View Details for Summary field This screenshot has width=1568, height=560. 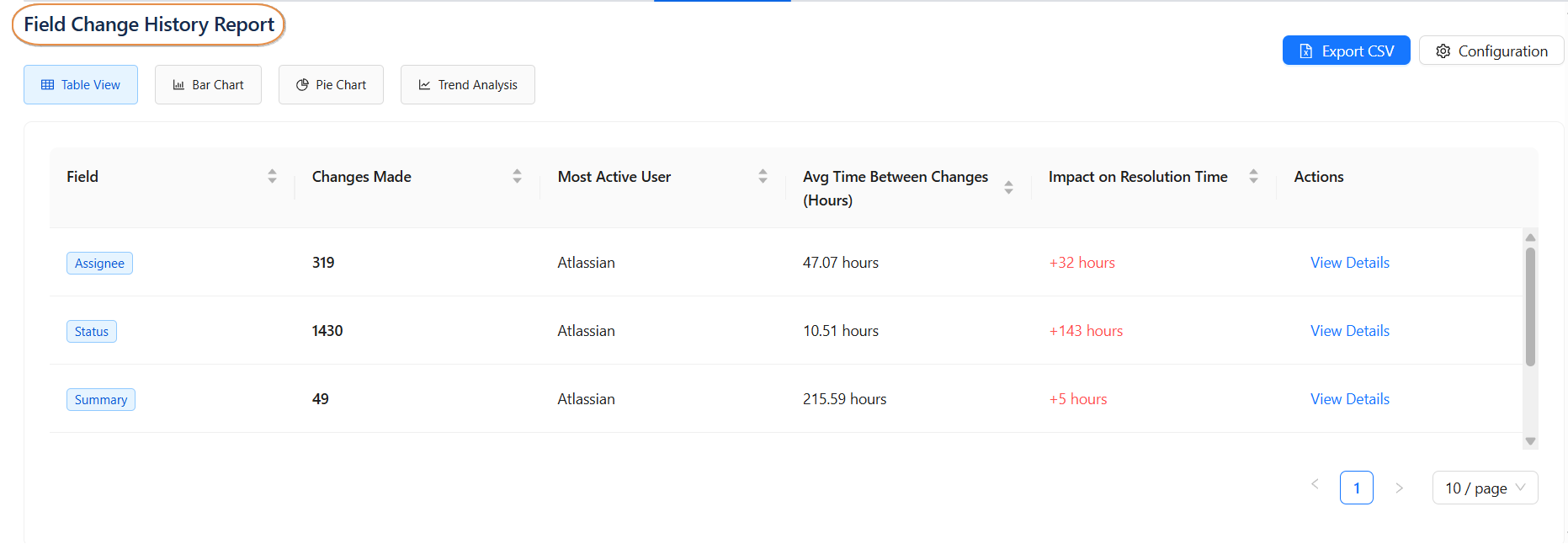pyautogui.click(x=1349, y=399)
